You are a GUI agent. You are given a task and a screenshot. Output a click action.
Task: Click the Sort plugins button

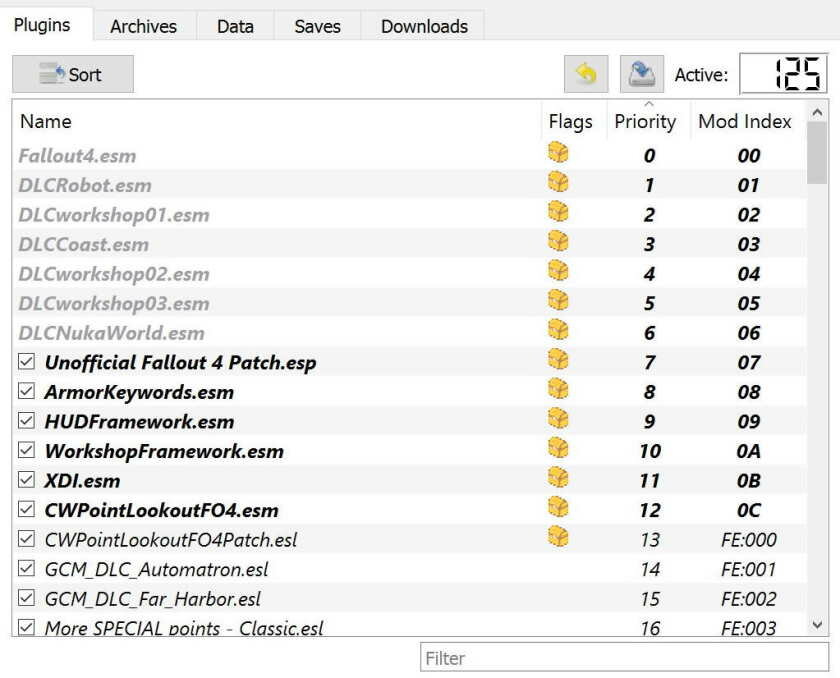pyautogui.click(x=73, y=74)
